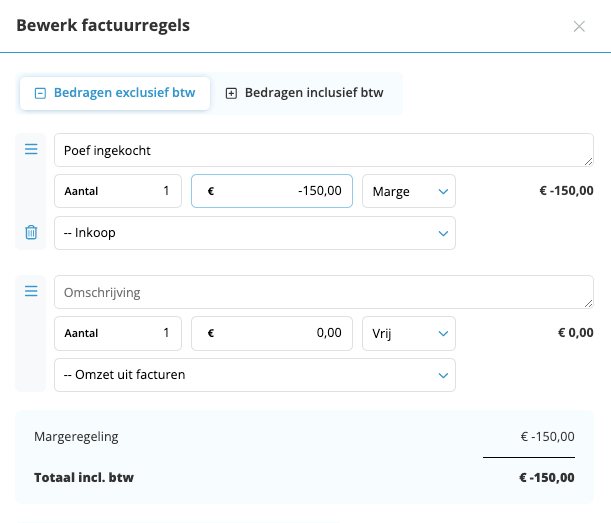Open the -- Omzet uit facturen dropdown
The image size is (611, 523).
tap(255, 375)
